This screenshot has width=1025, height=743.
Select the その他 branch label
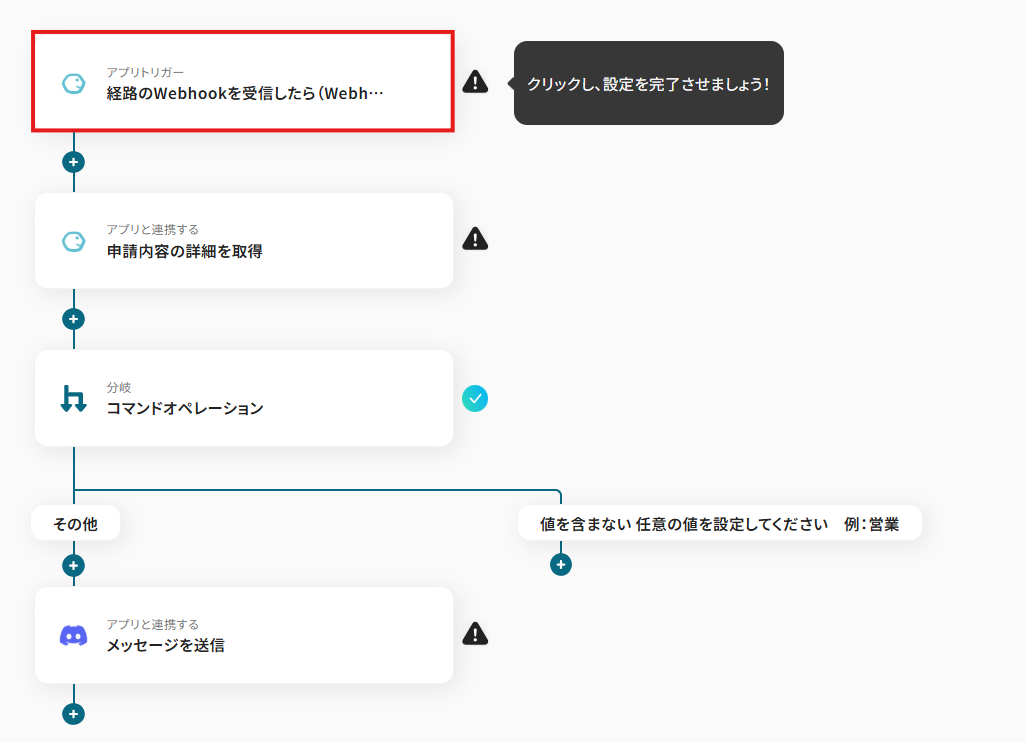(x=76, y=523)
